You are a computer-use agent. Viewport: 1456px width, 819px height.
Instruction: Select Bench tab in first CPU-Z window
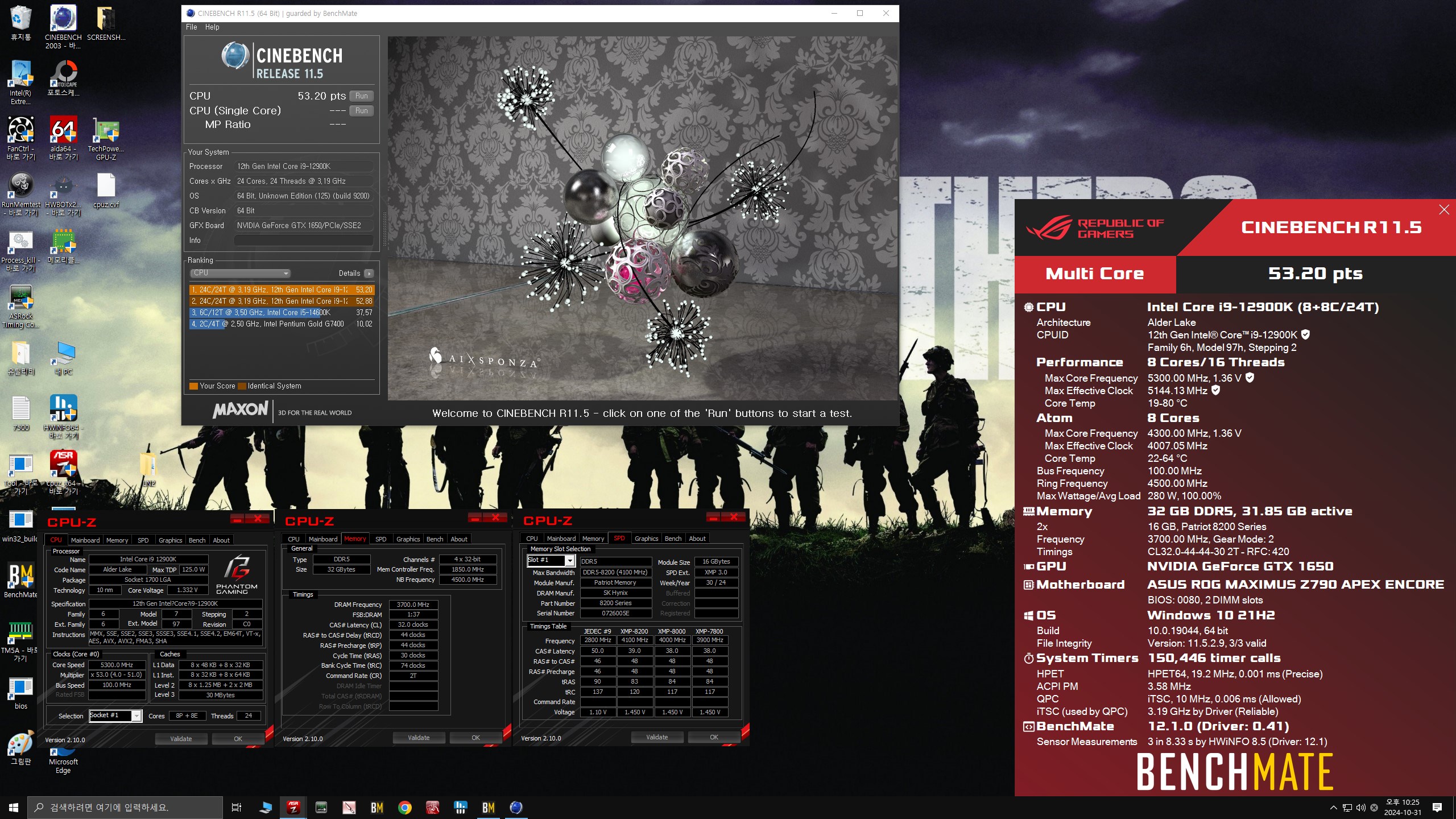point(197,540)
